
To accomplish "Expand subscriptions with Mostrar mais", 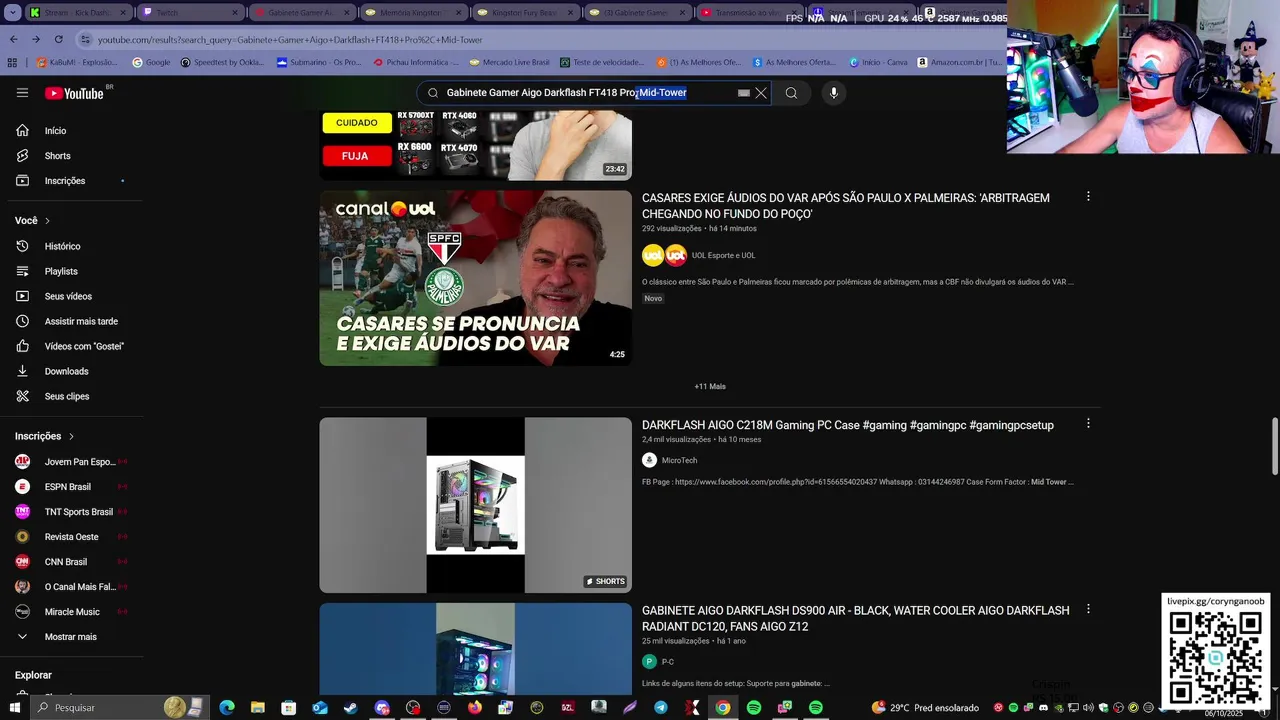I will coord(70,637).
